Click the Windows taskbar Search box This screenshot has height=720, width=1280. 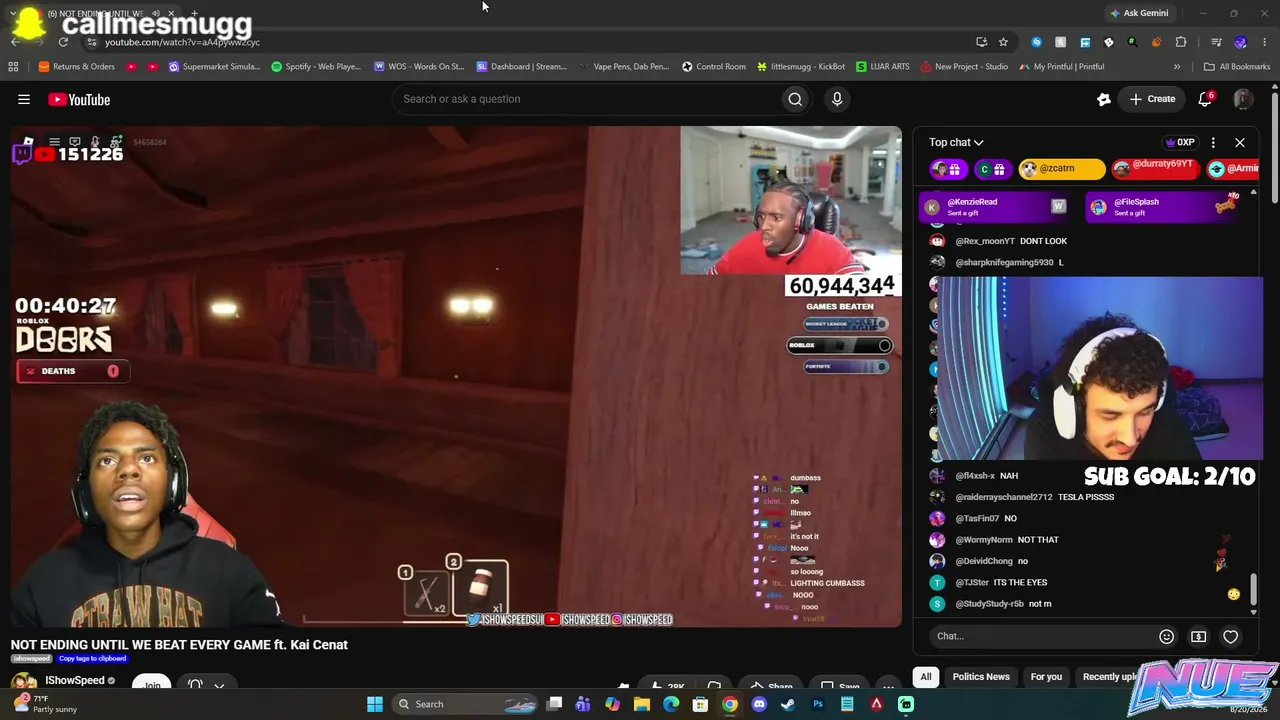tap(466, 704)
